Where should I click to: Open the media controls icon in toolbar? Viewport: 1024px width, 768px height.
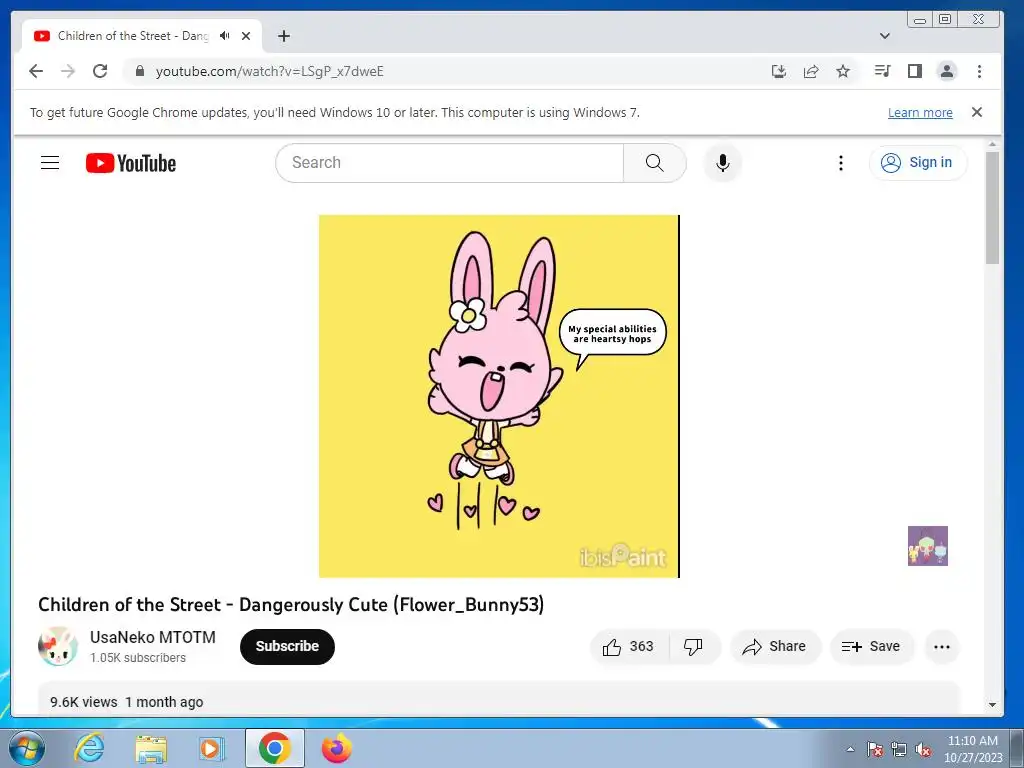click(882, 71)
